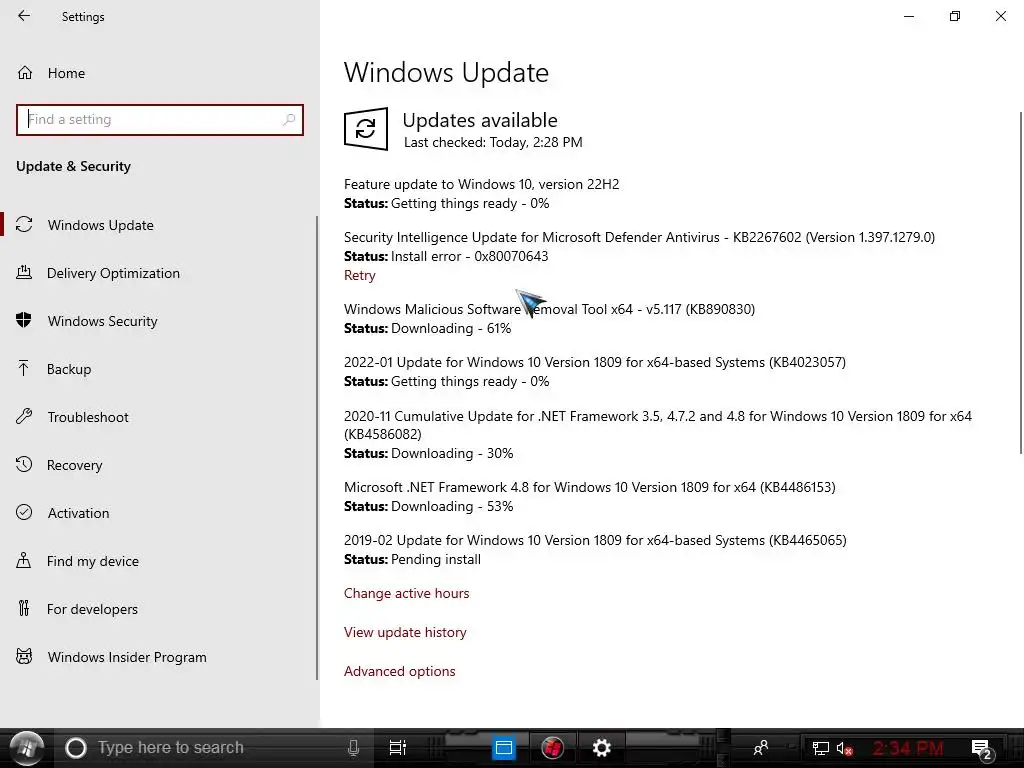Click the 2:34 PM taskbar clock
Image resolution: width=1024 pixels, height=768 pixels.
[908, 748]
